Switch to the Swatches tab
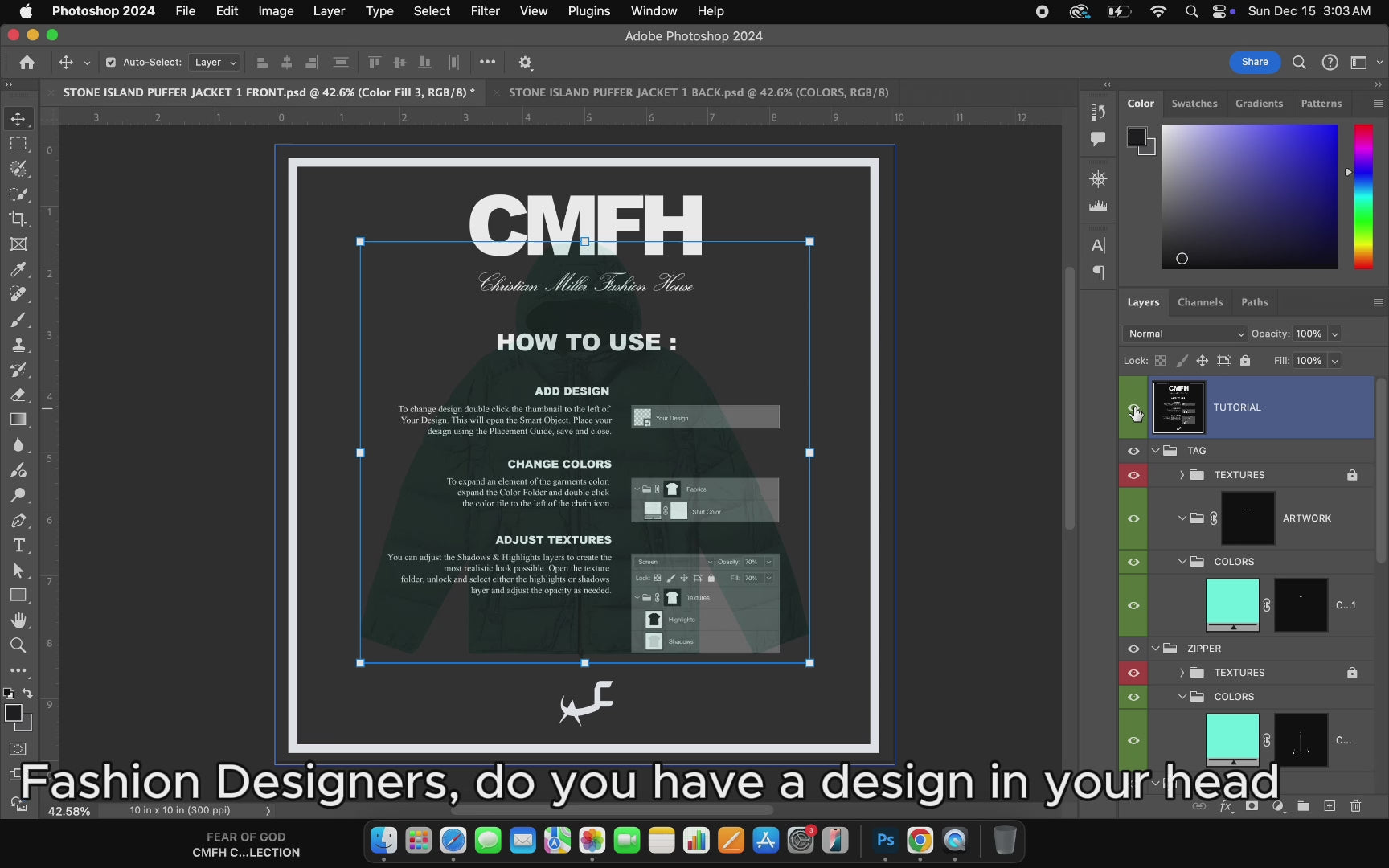The image size is (1389, 868). (1194, 104)
